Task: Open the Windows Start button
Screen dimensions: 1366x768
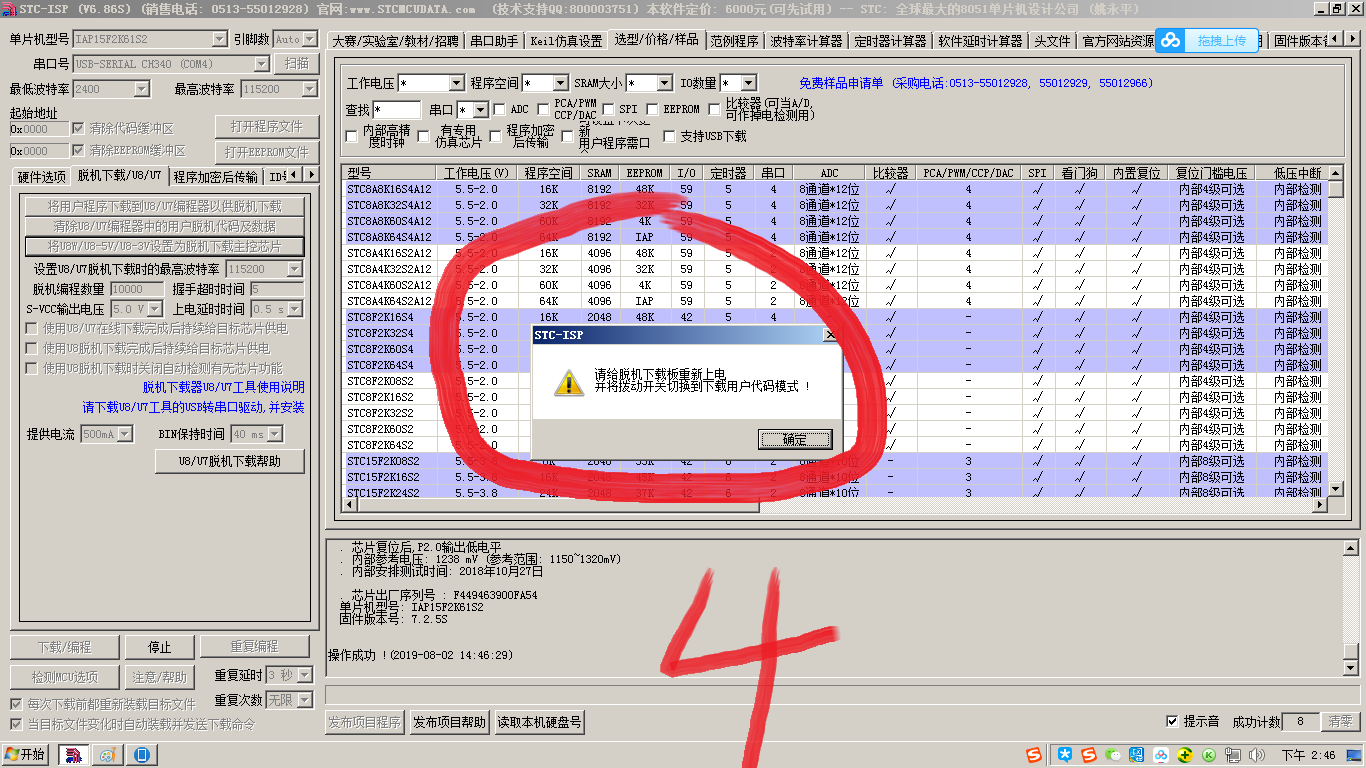Action: pos(25,754)
